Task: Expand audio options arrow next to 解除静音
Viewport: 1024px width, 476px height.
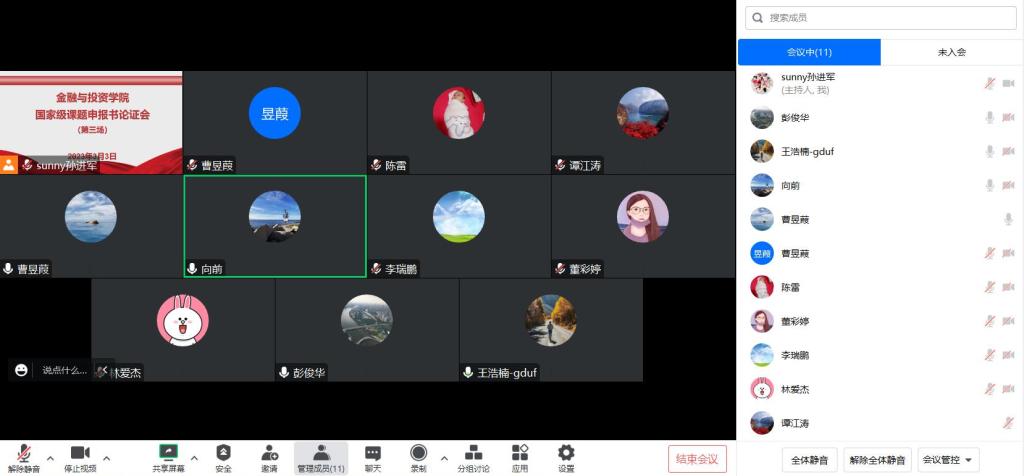Action: click(x=50, y=459)
